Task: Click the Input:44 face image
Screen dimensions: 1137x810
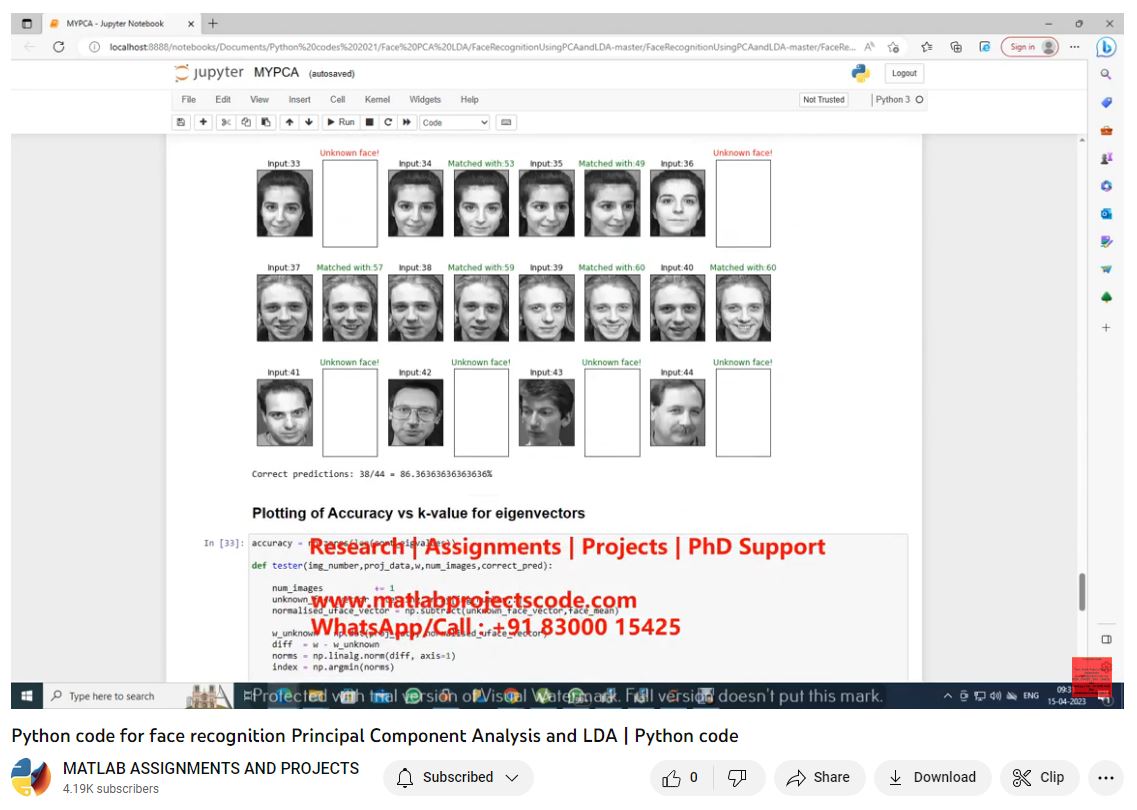Action: (677, 412)
